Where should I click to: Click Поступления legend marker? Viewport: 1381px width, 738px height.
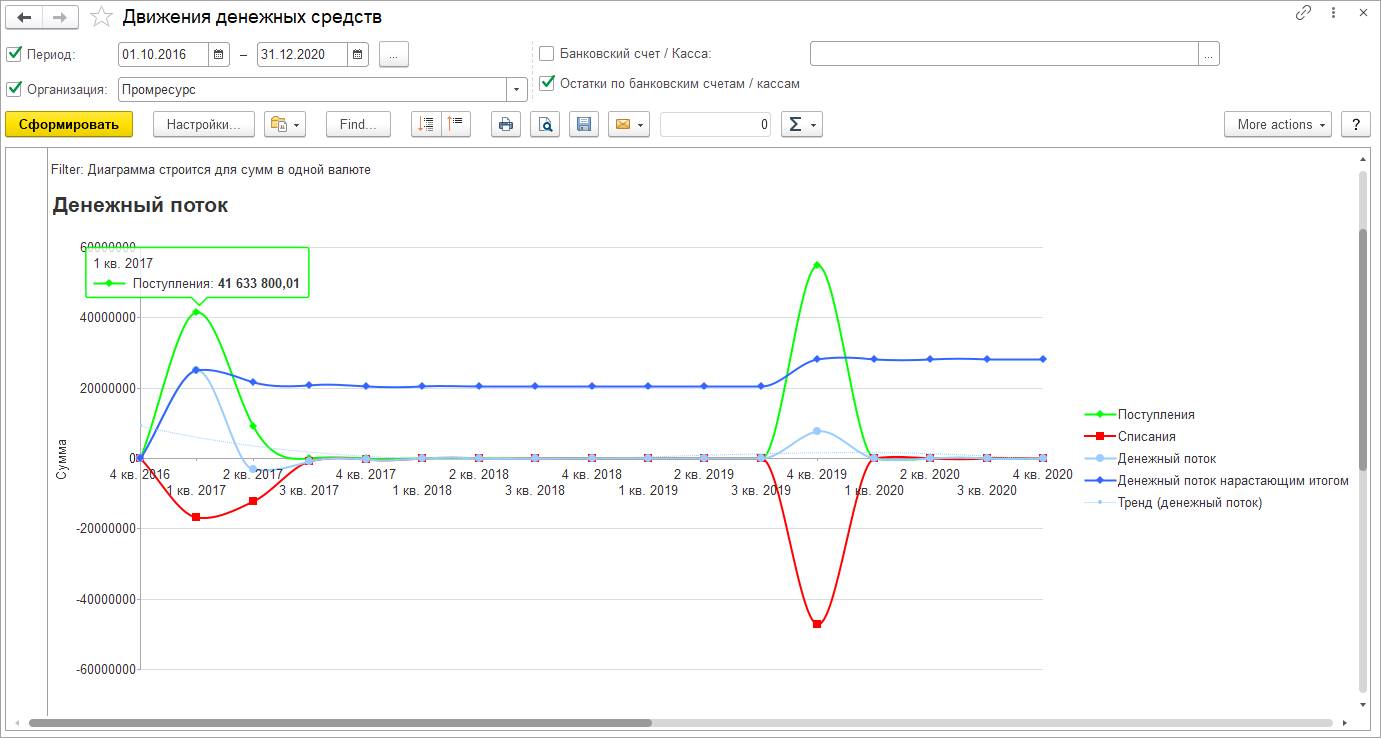1099,415
